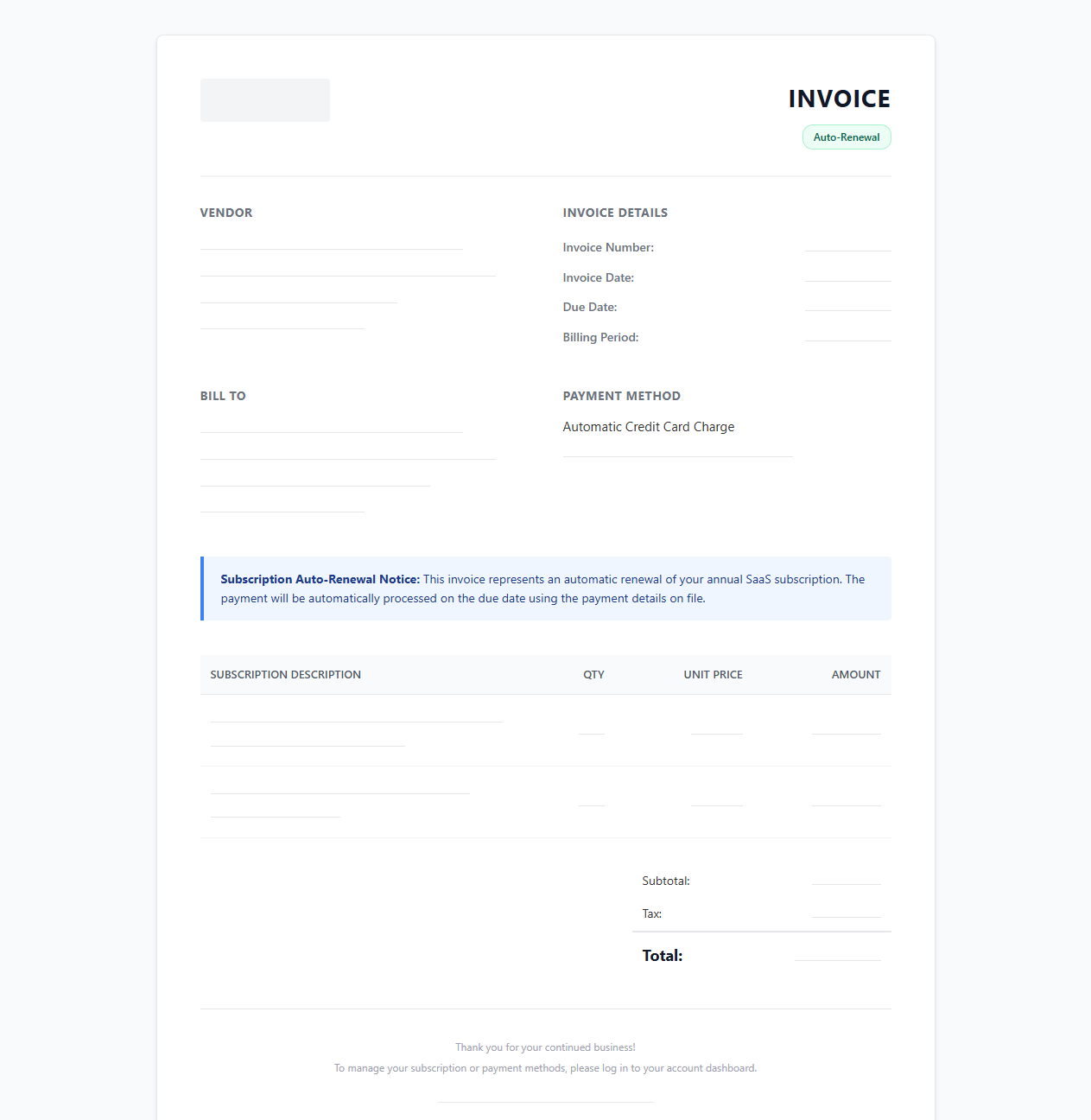Click the Total amount field
Viewport: 1091px width, 1120px height.
[838, 952]
